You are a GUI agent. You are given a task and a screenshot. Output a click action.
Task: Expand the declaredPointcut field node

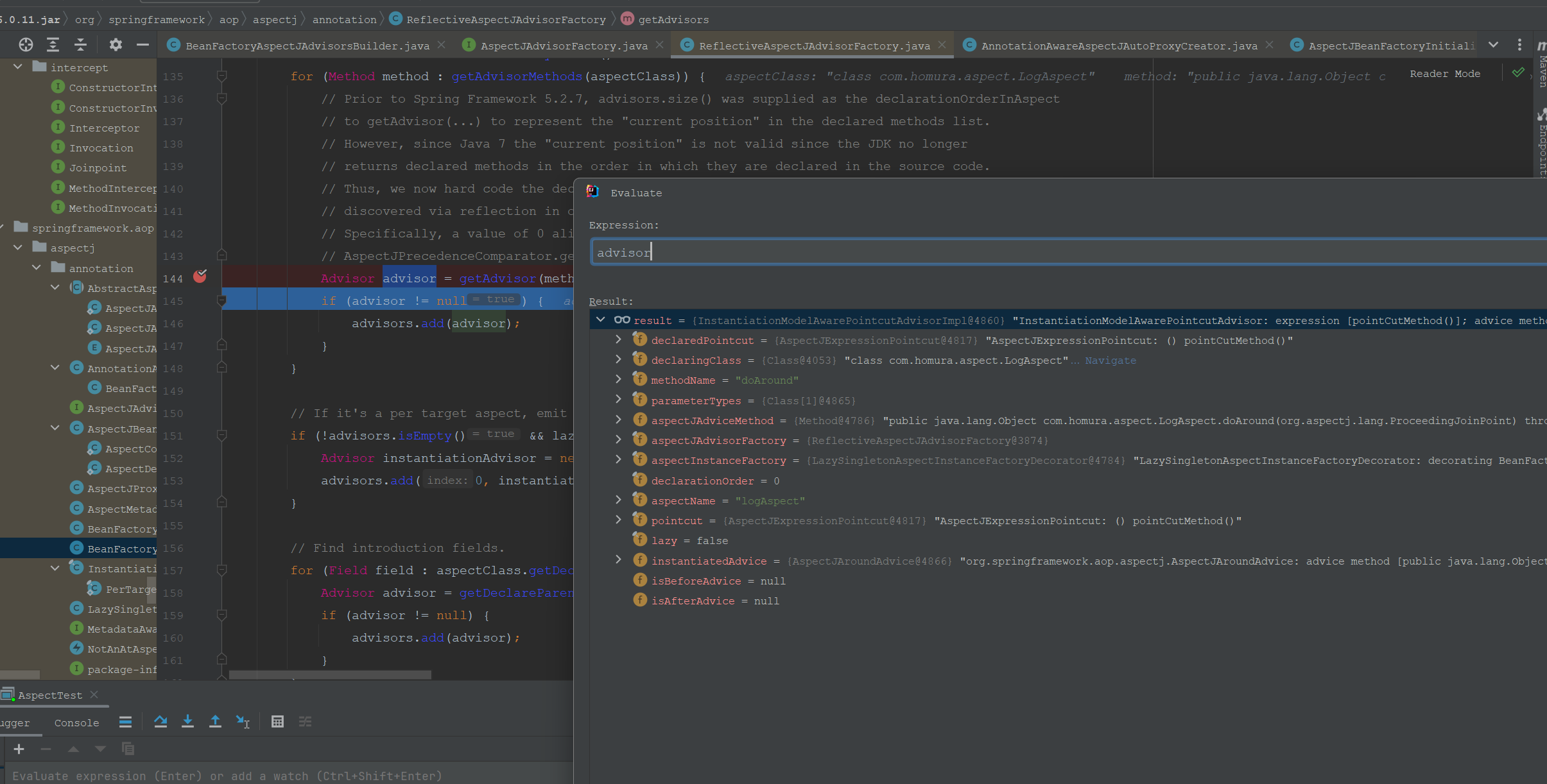[618, 339]
